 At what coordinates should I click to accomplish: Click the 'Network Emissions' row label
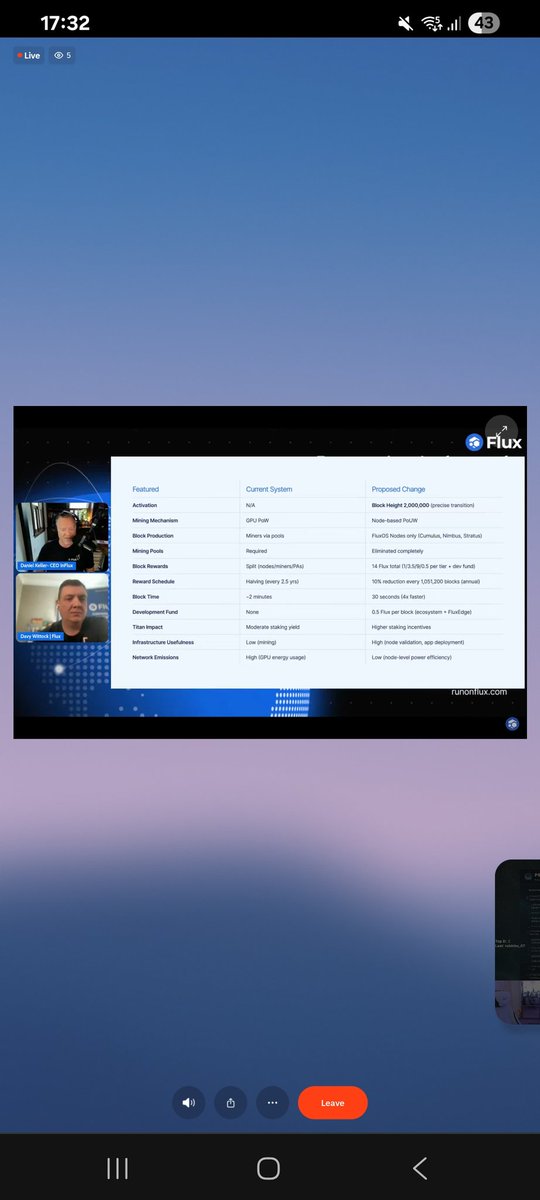(155, 657)
